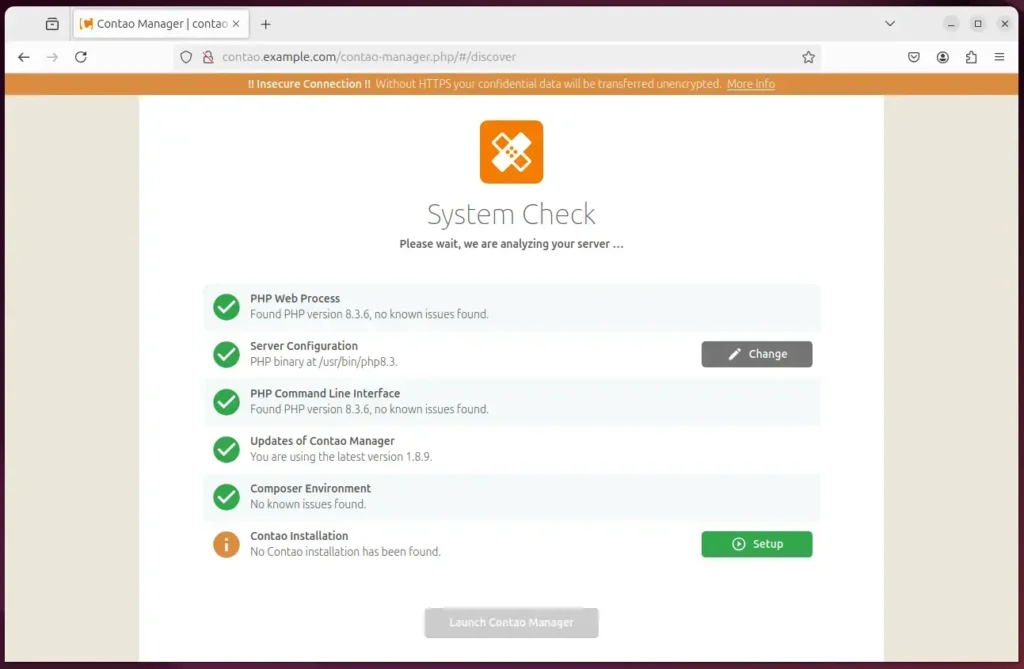This screenshot has width=1024, height=669.
Task: Open the Firefox recent browsing icon
Action: [x=52, y=24]
